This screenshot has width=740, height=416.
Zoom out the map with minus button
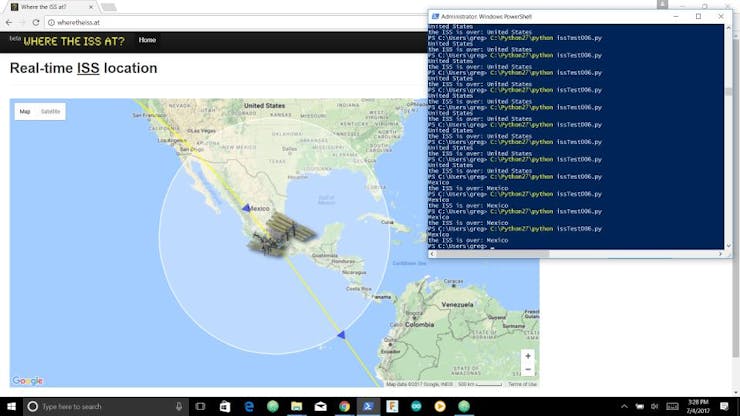click(528, 369)
